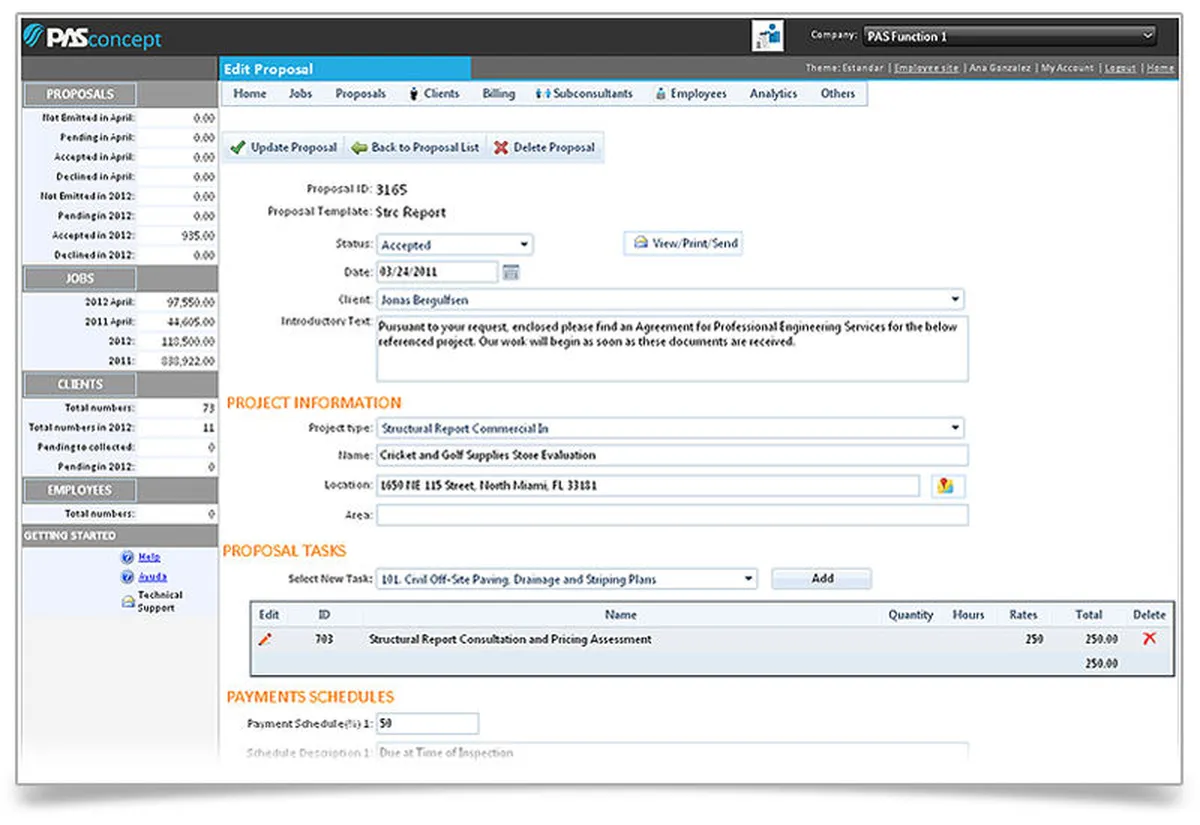The image size is (1200, 825).
Task: Click the Ayuda question mark icon
Action: point(127,577)
